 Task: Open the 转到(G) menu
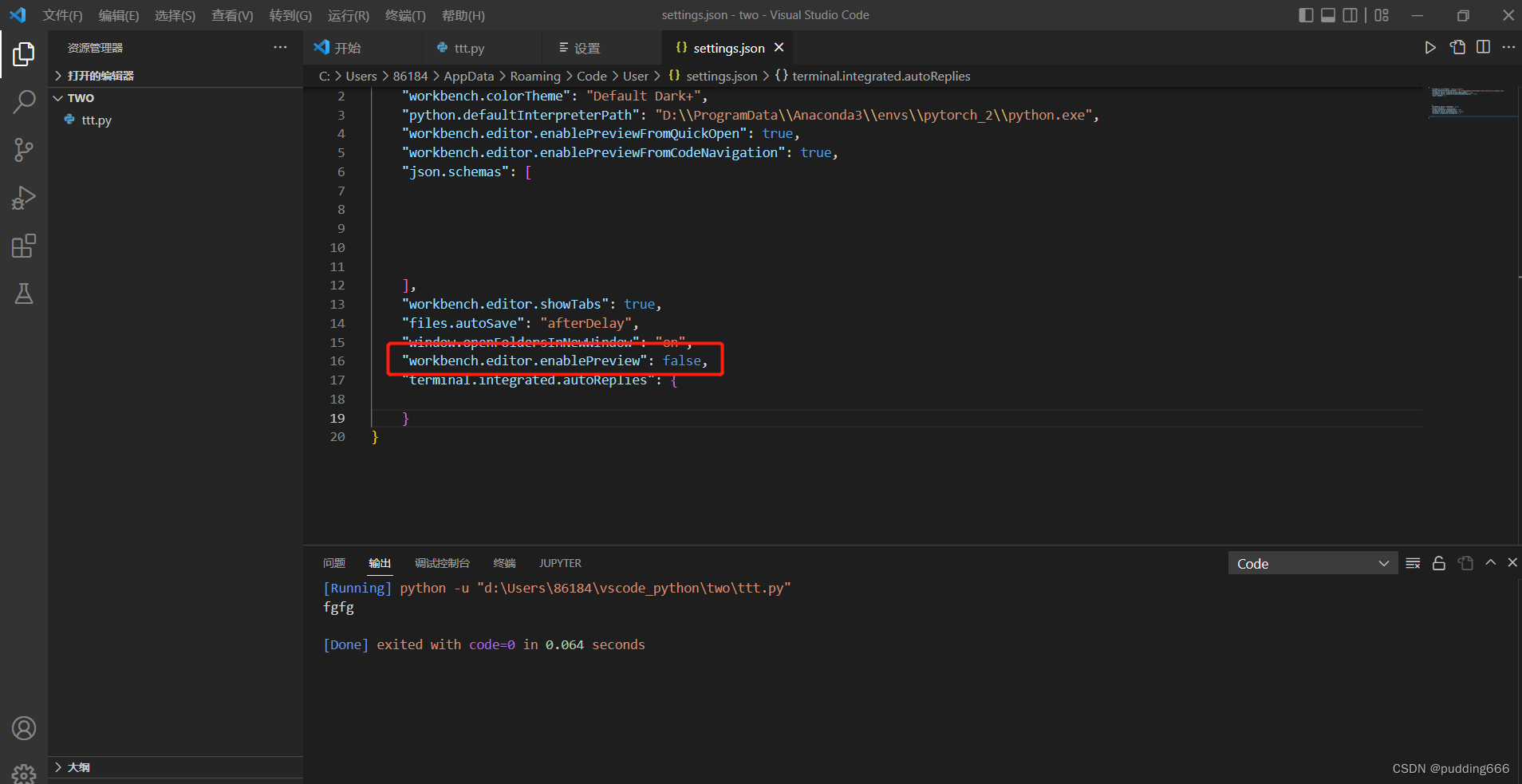[x=290, y=15]
